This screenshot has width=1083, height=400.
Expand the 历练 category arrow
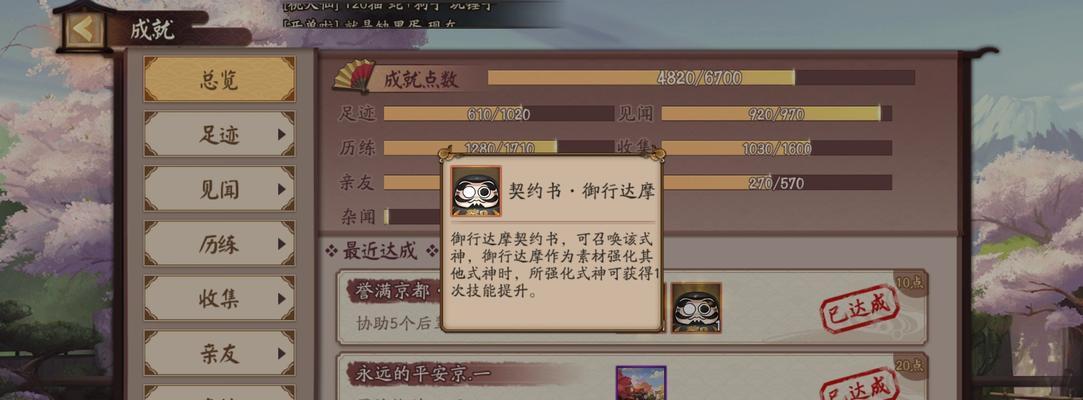click(x=281, y=244)
